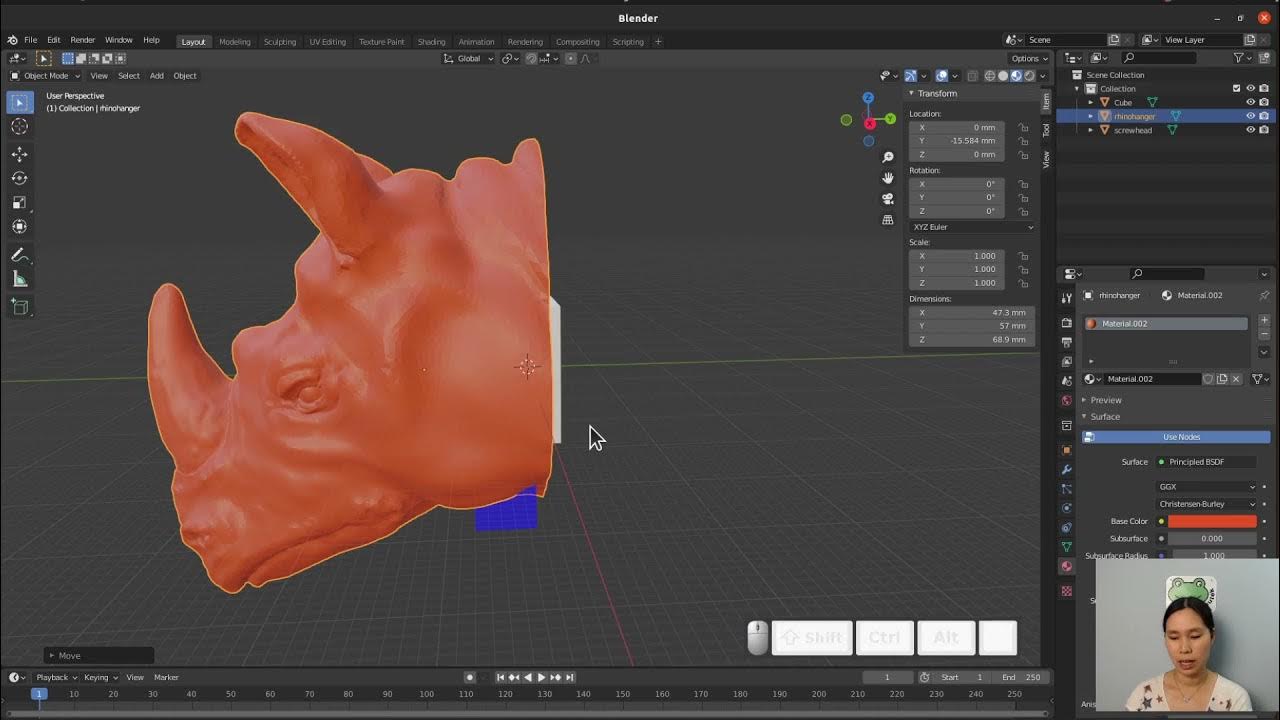Hide the Cube object with its eye icon

(x=1250, y=102)
